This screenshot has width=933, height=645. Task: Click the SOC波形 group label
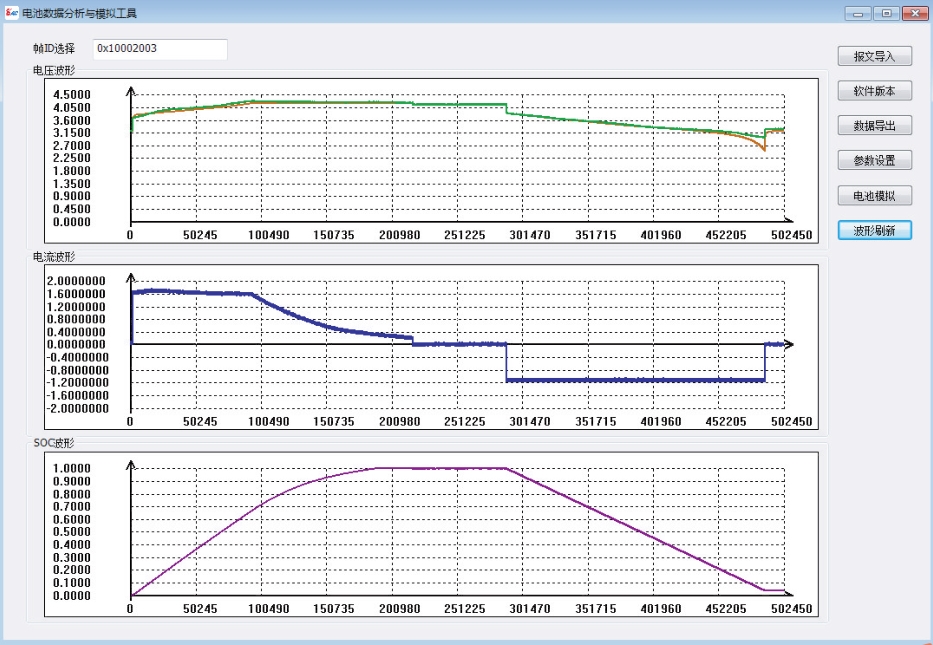coord(54,443)
